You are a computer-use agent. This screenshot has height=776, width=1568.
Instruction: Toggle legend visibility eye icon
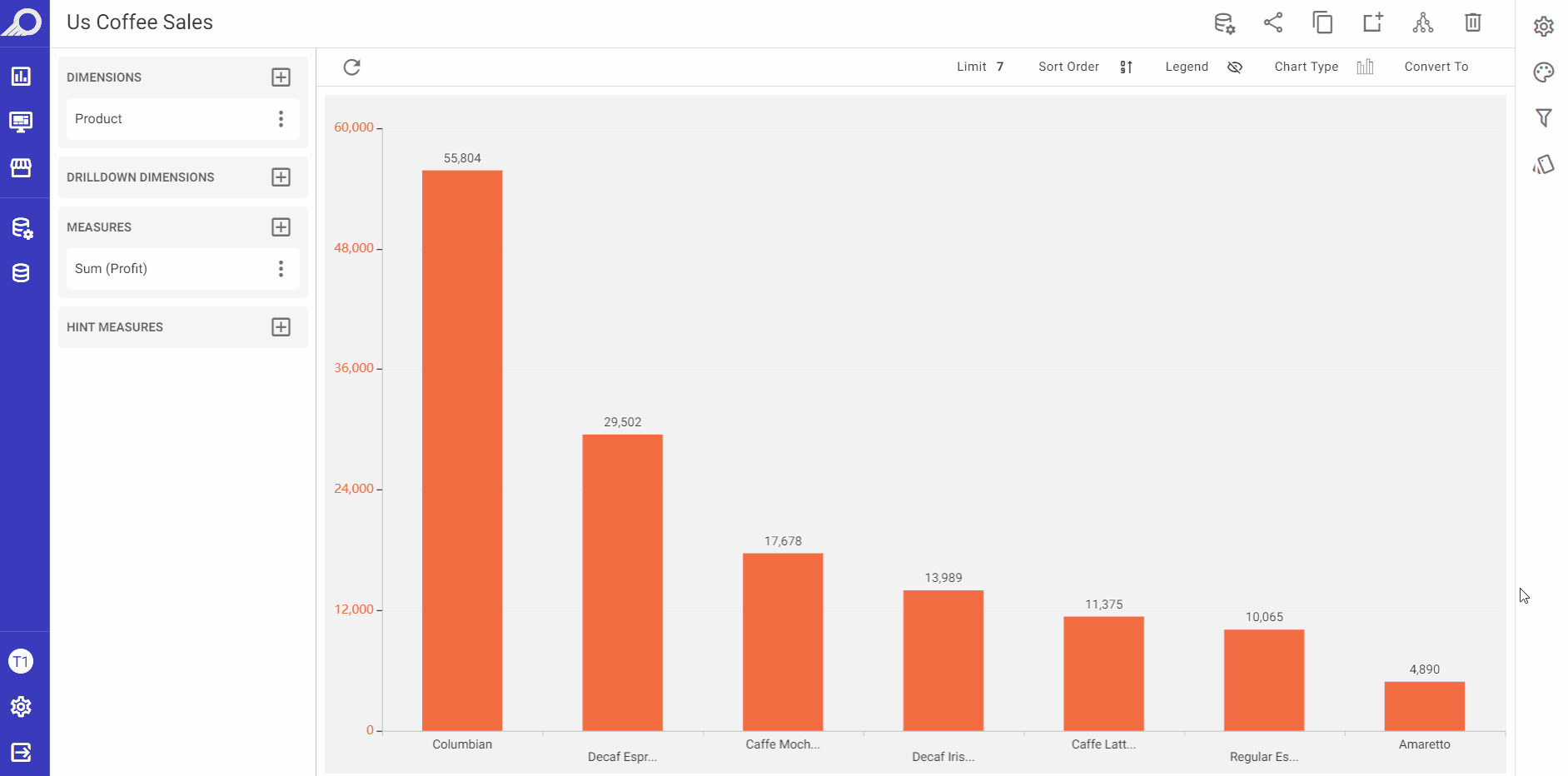(1235, 67)
